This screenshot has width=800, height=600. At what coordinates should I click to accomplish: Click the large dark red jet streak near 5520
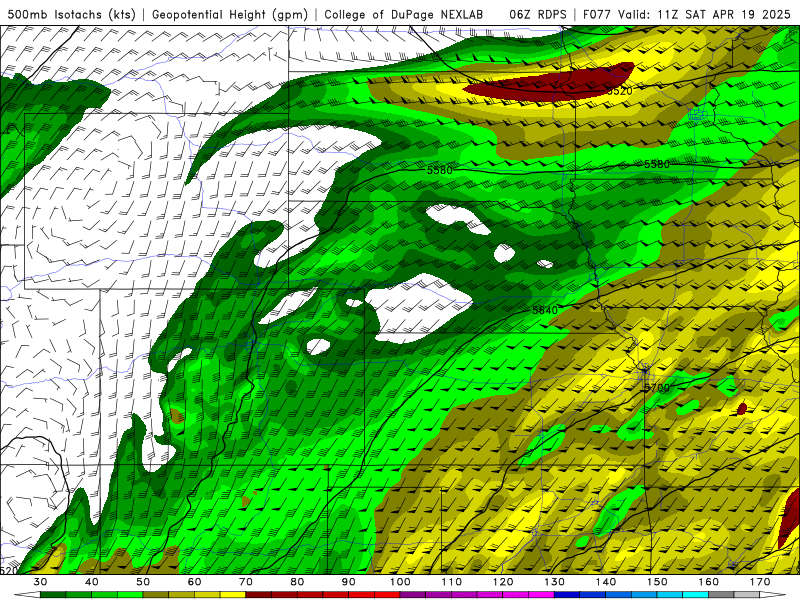click(551, 83)
